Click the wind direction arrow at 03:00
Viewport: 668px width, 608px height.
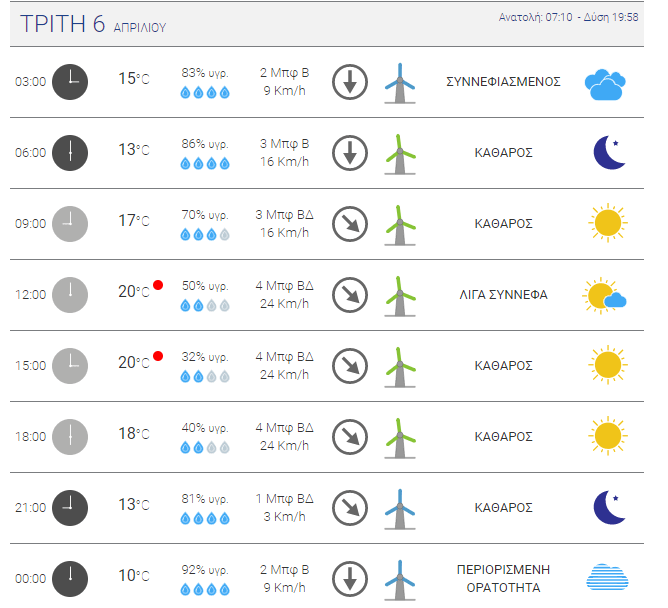pos(350,82)
